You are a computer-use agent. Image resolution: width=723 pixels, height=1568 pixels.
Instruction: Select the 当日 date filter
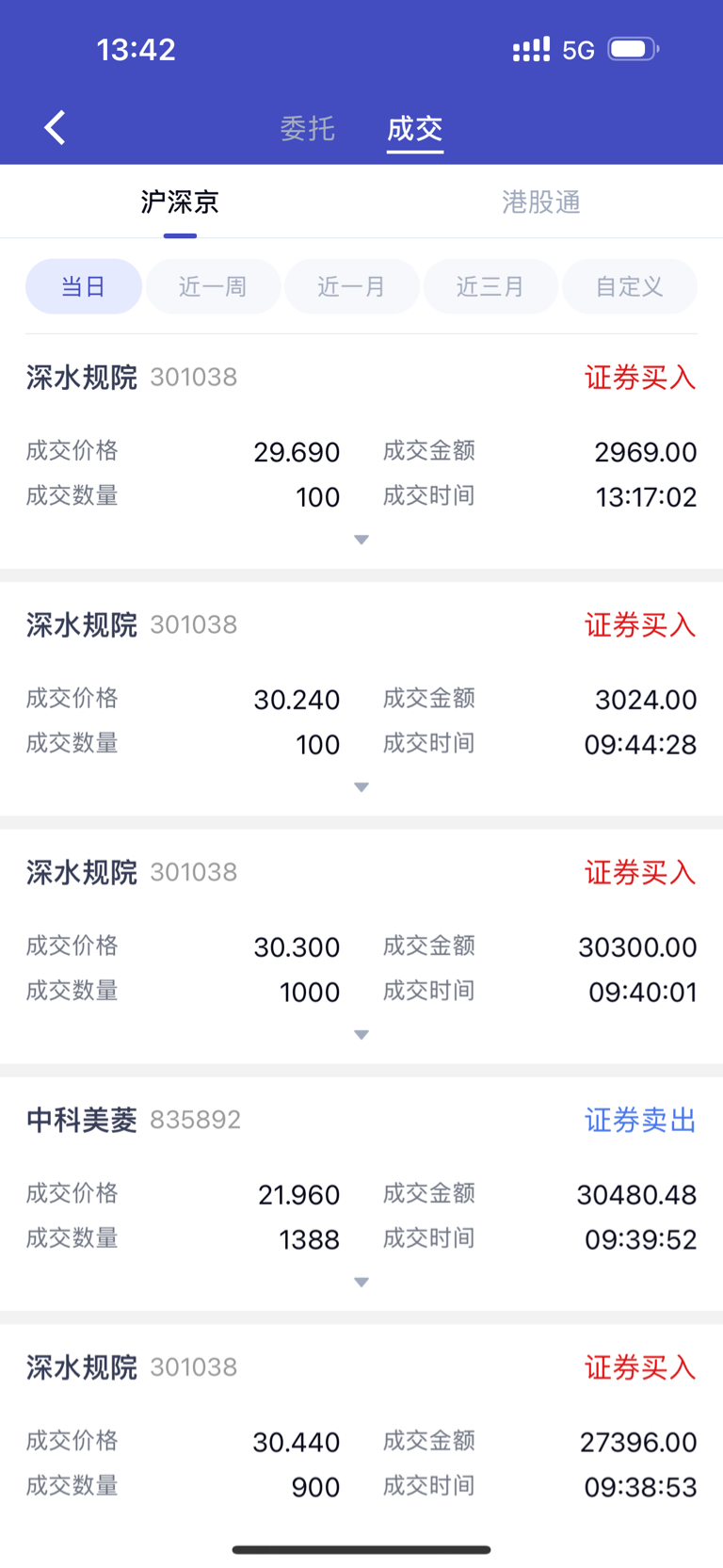coord(84,286)
